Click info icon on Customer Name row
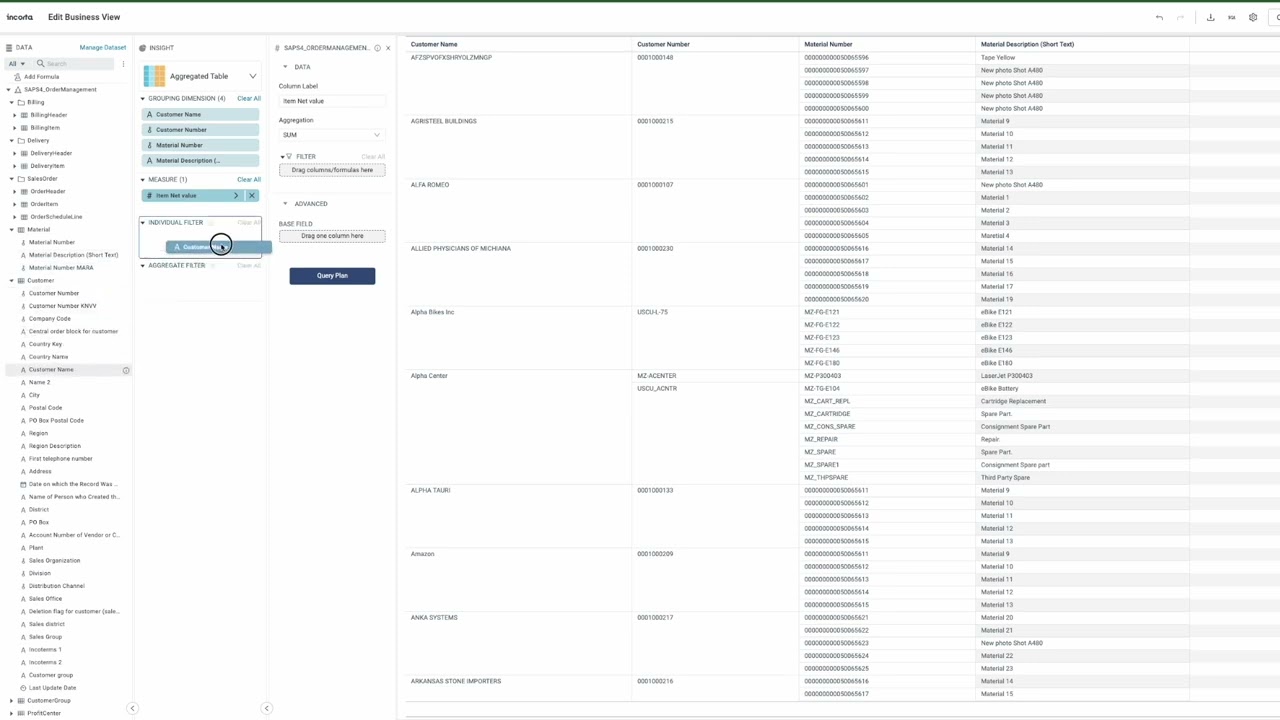The width and height of the screenshot is (1280, 720). pos(126,370)
